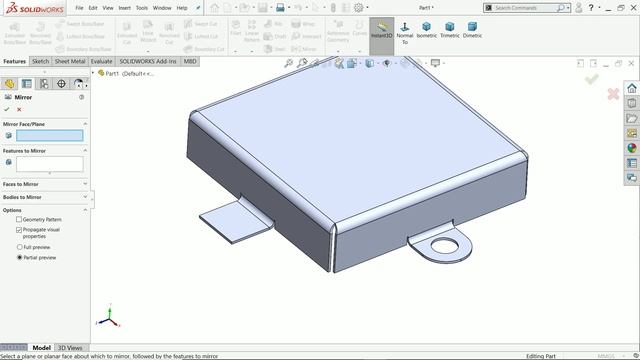Click the Features to Mirror selection box

(x=49, y=164)
